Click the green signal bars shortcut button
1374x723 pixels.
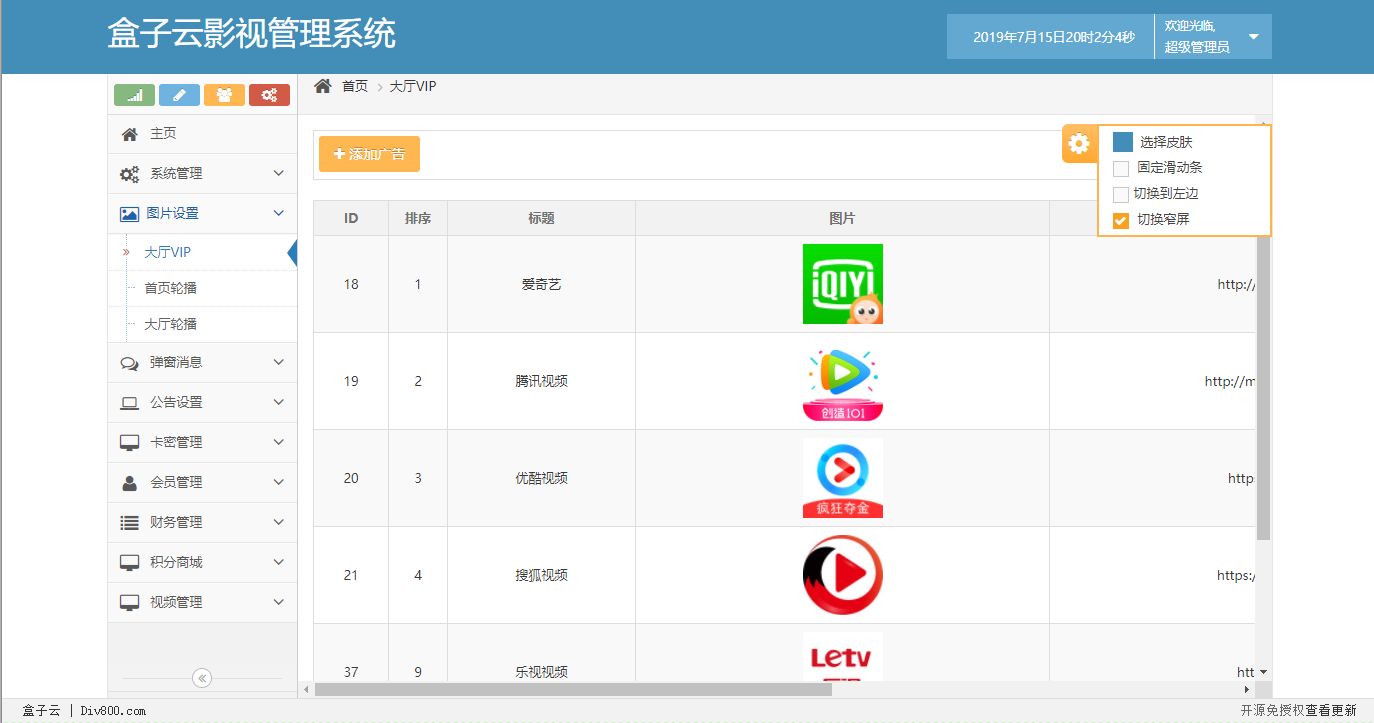(135, 95)
